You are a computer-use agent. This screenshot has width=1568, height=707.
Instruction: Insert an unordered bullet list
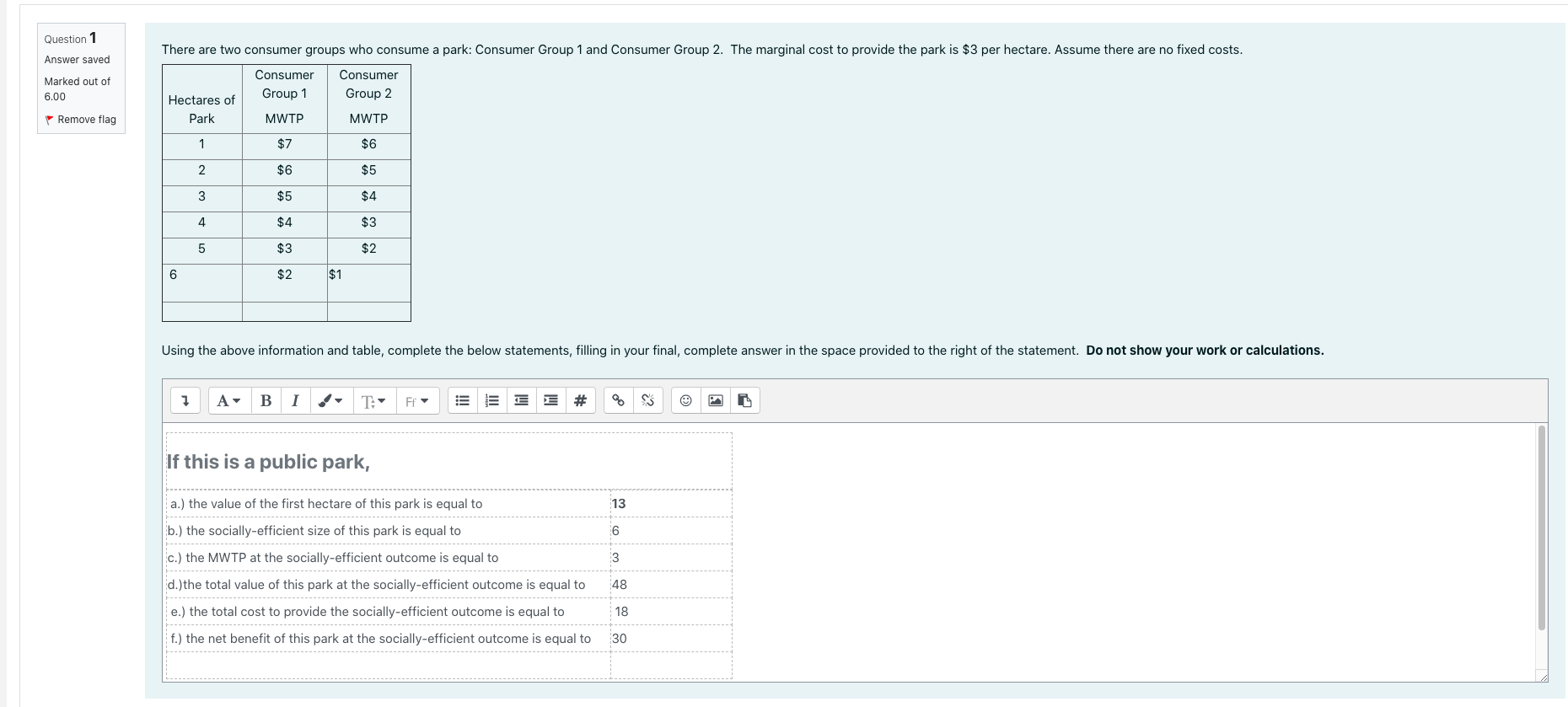462,400
